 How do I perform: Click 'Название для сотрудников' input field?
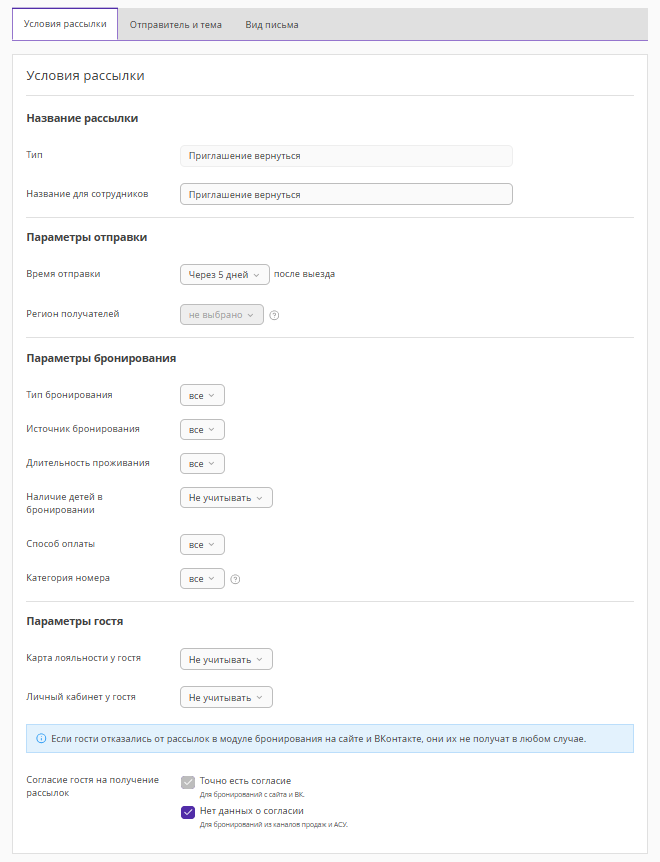345,194
